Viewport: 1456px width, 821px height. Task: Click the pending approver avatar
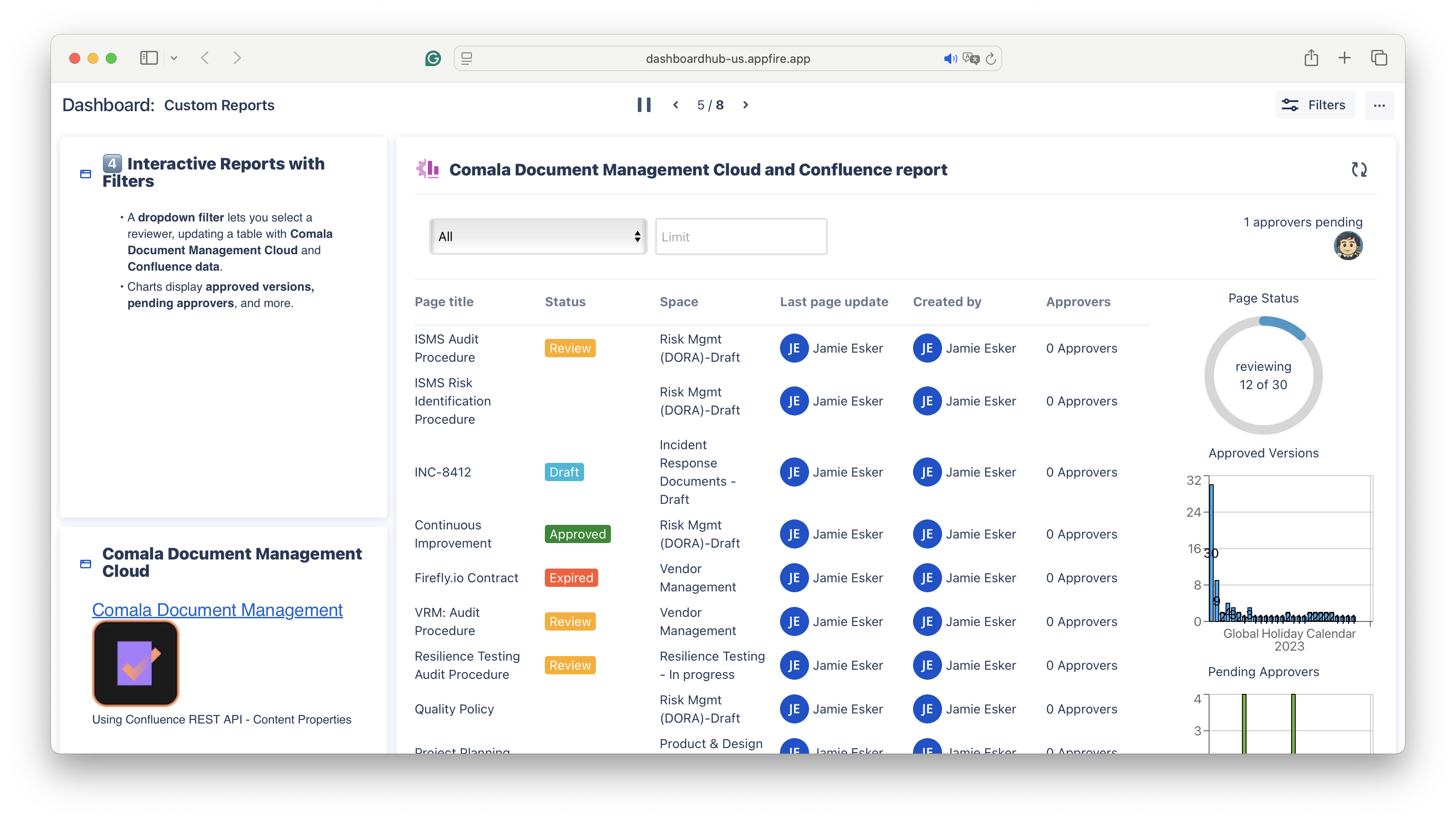click(1348, 246)
